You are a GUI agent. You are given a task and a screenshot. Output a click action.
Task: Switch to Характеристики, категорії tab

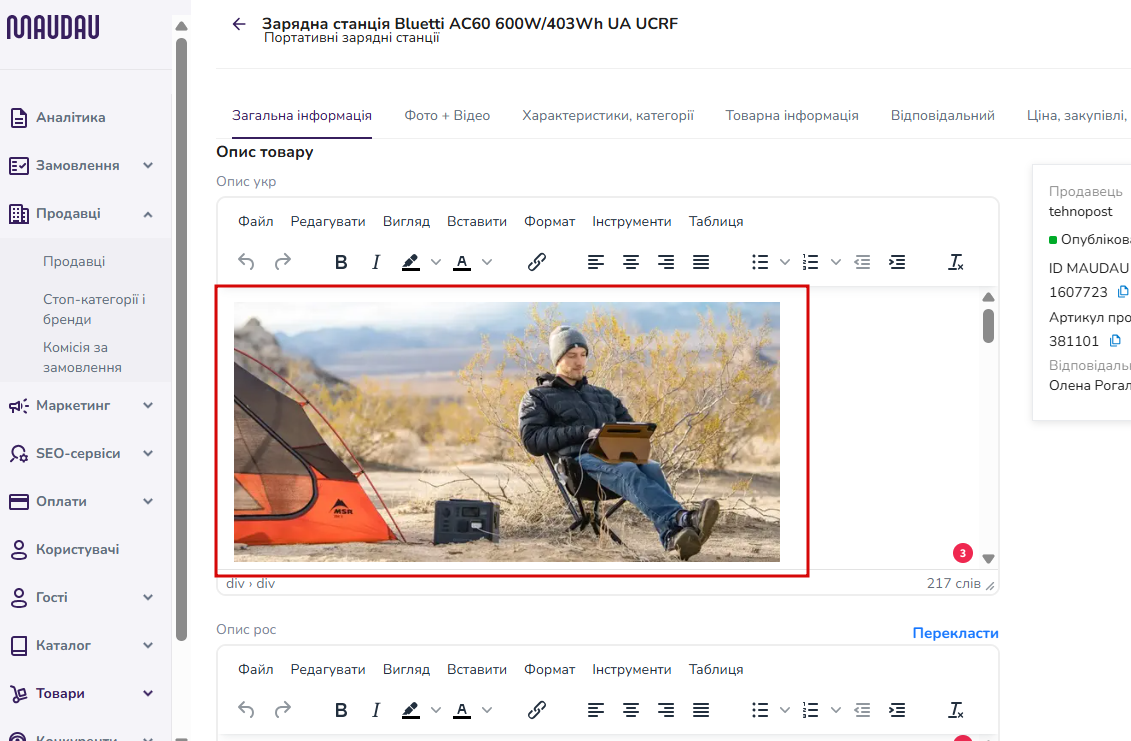(608, 115)
